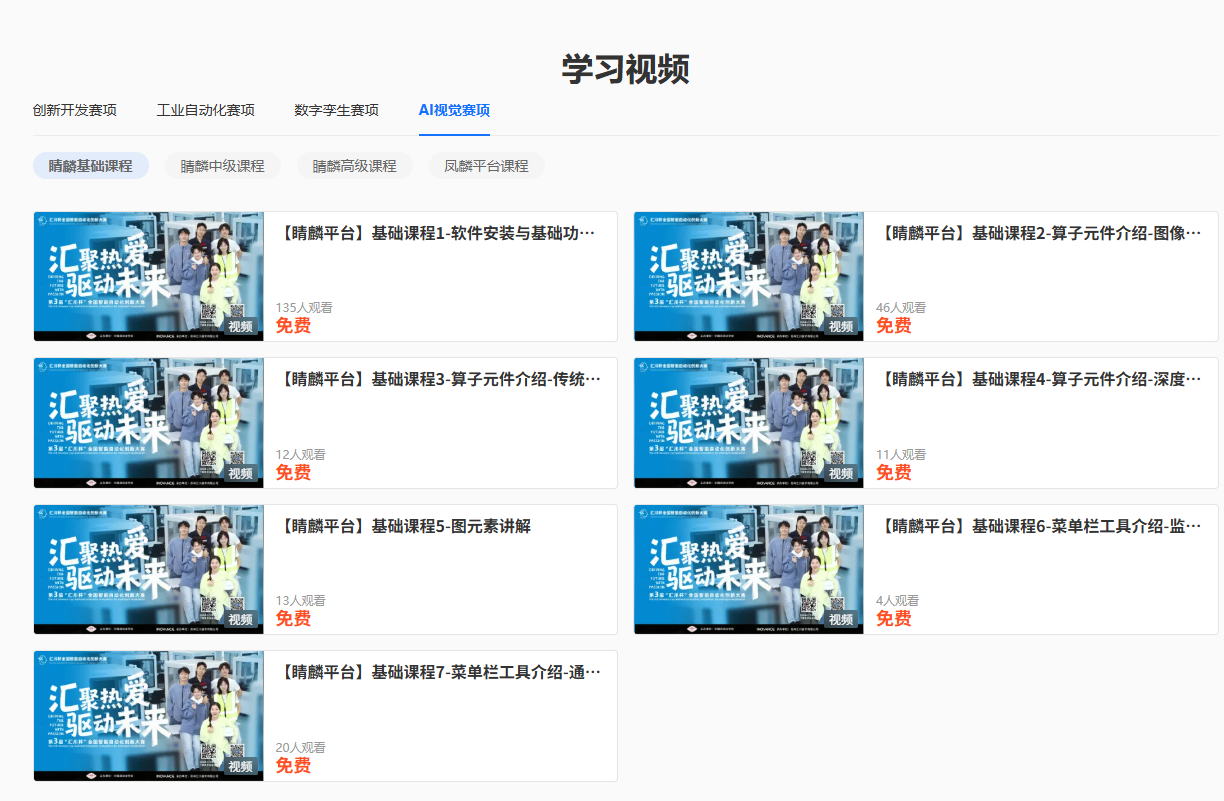Click the AI视觉赛项 tab

454,110
